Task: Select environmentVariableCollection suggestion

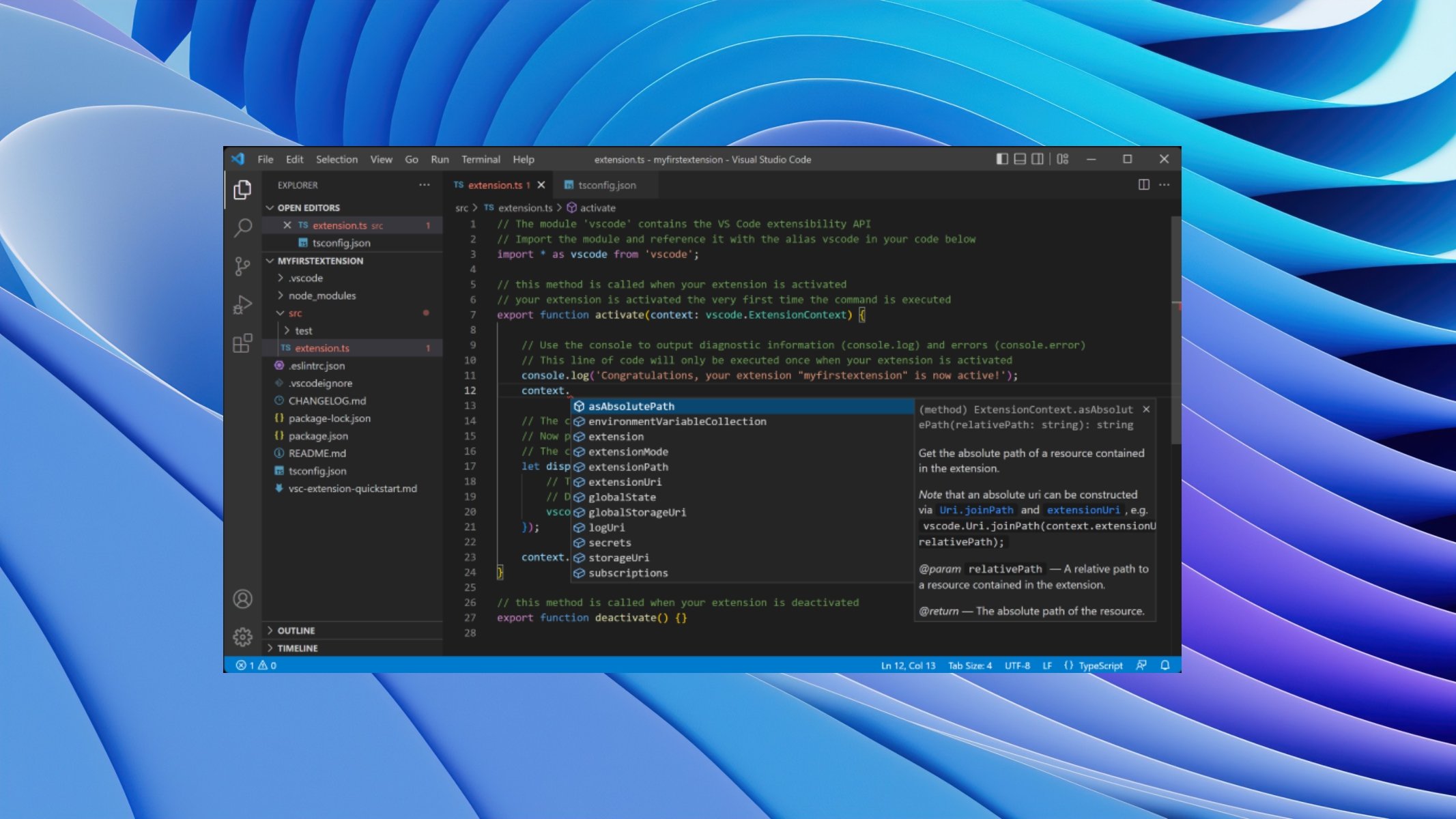Action: tap(742, 422)
